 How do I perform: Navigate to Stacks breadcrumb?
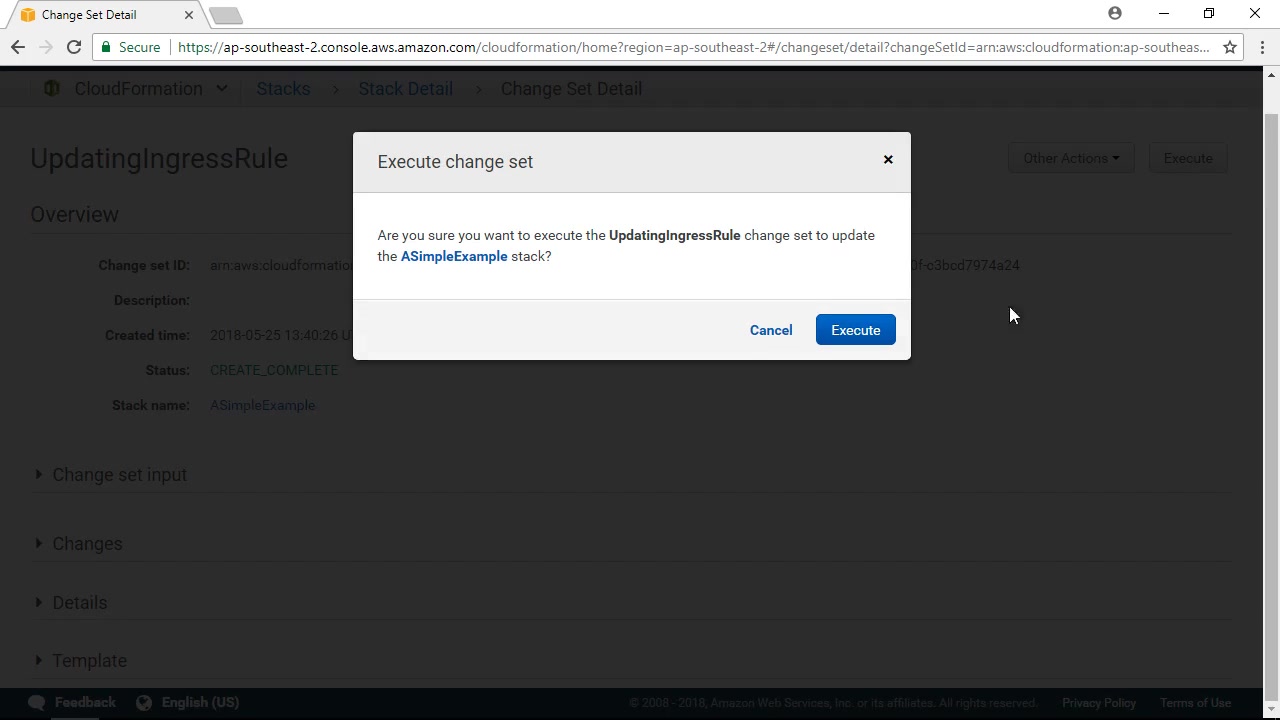(x=283, y=89)
